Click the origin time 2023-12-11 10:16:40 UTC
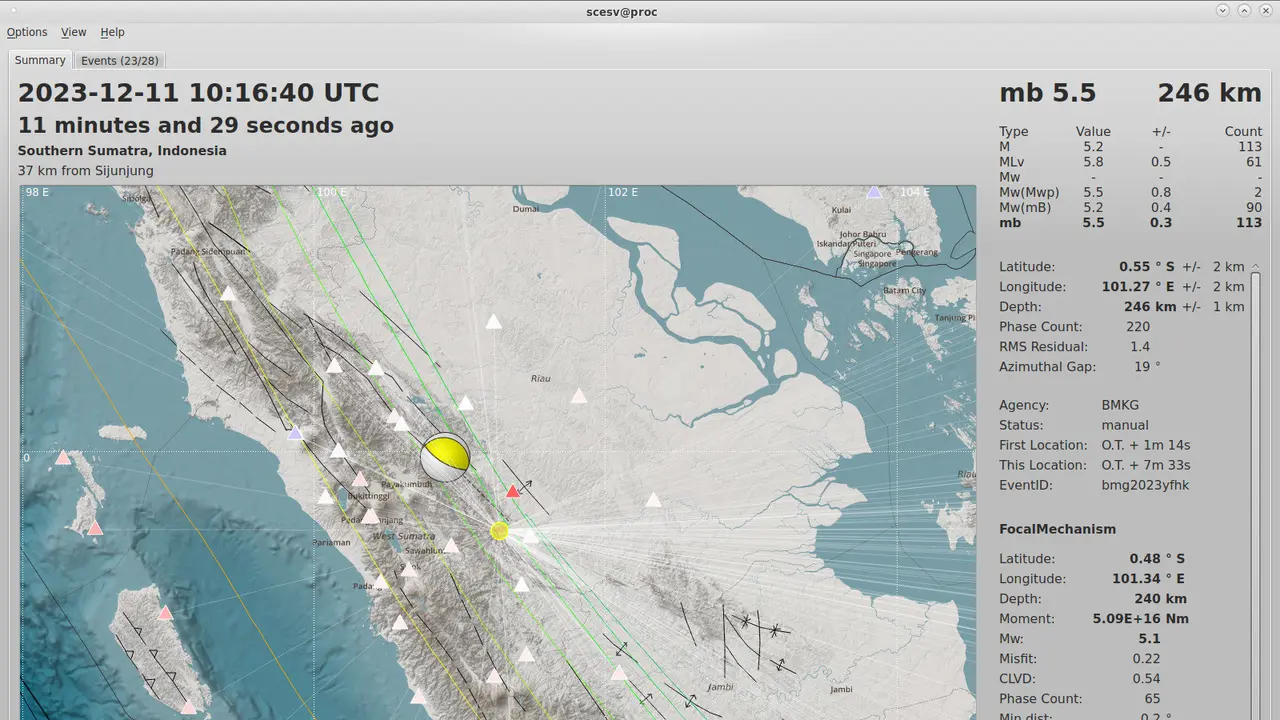This screenshot has width=1280, height=720. pyautogui.click(x=199, y=93)
